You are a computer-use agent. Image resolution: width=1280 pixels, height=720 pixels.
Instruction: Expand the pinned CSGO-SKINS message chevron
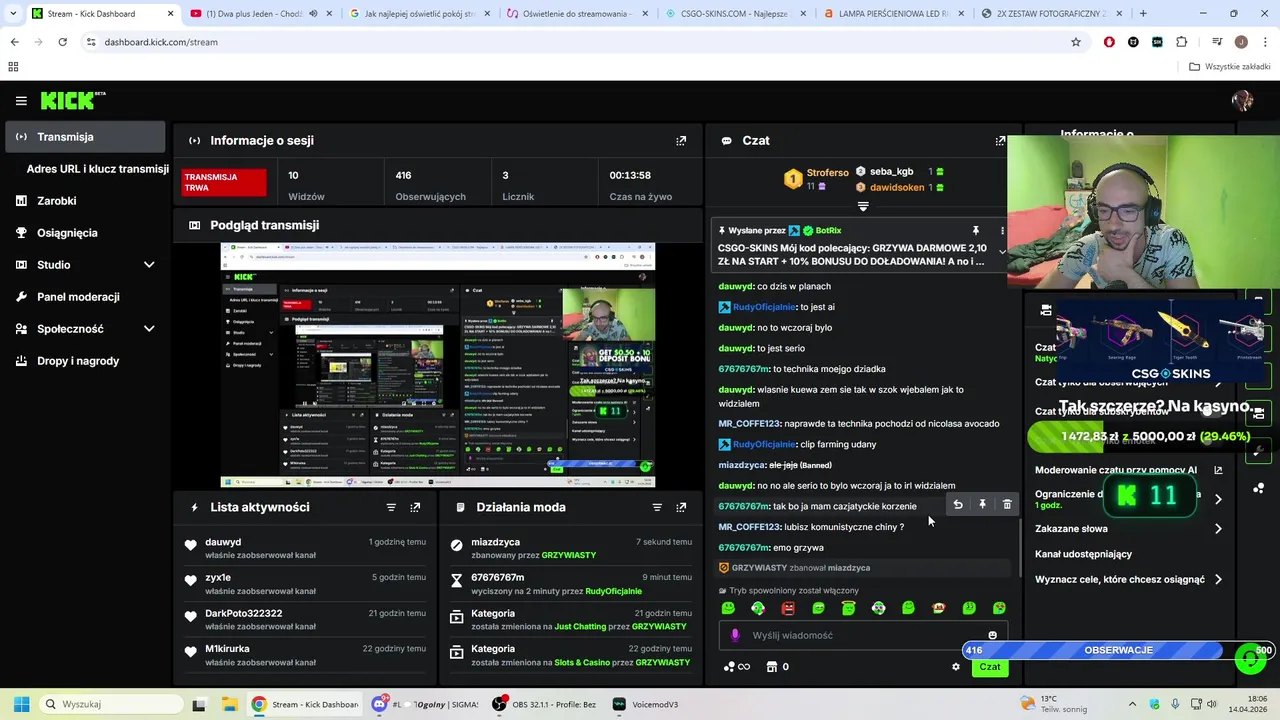[1002, 252]
